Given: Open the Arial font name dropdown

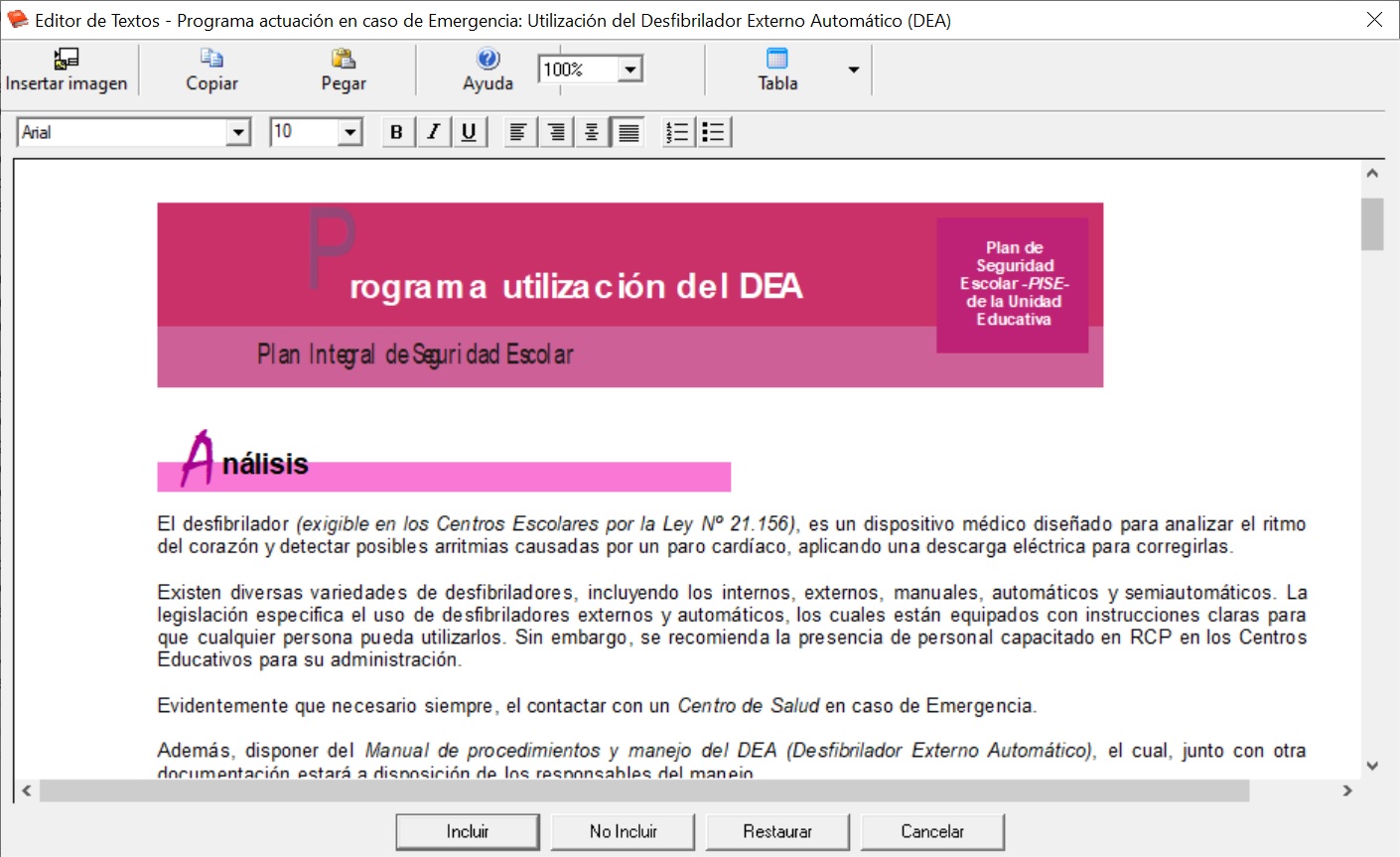Looking at the screenshot, I should click(x=238, y=132).
